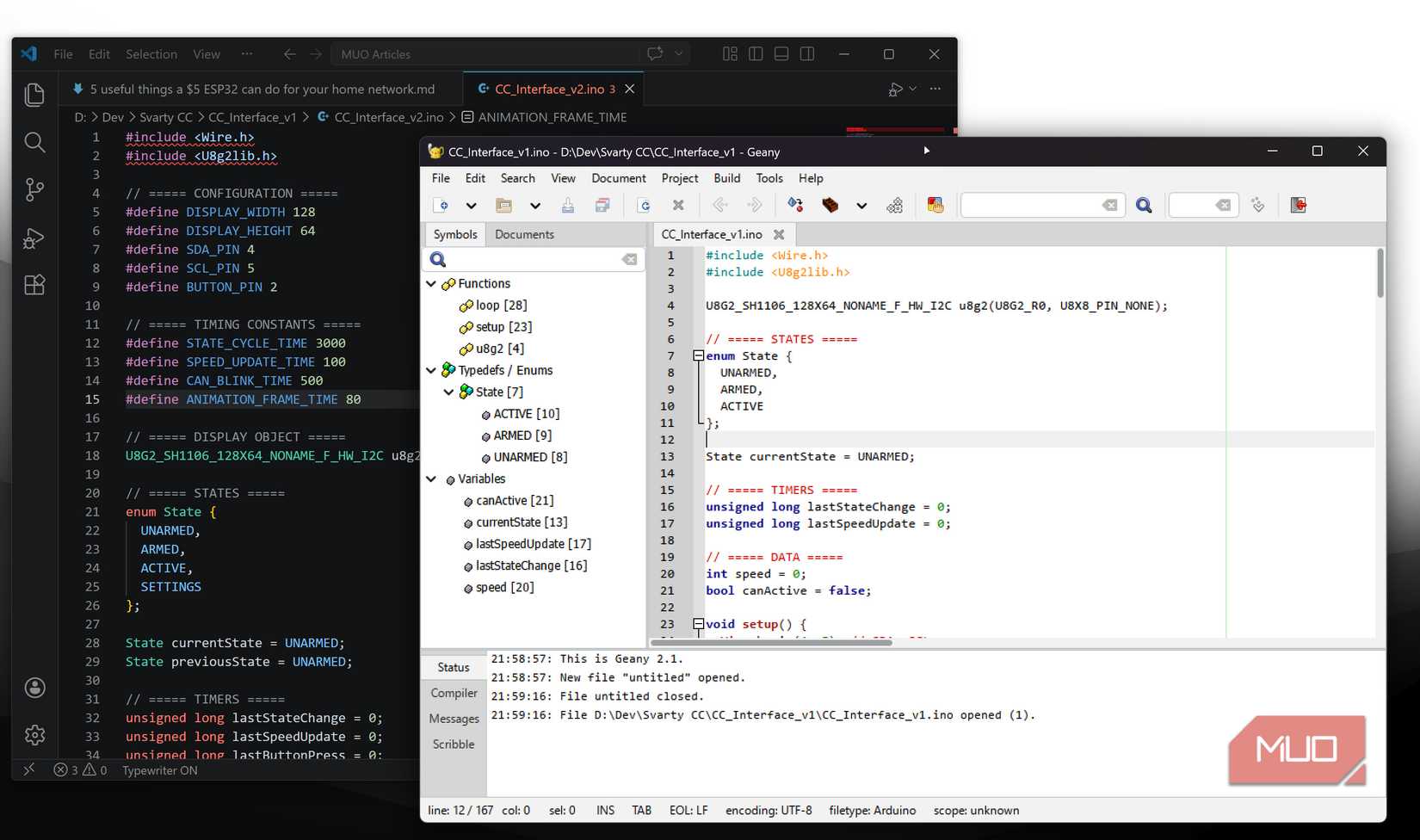This screenshot has height=840, width=1420.
Task: Toggle Typewriter ON in VS Code status bar
Action: [160, 770]
